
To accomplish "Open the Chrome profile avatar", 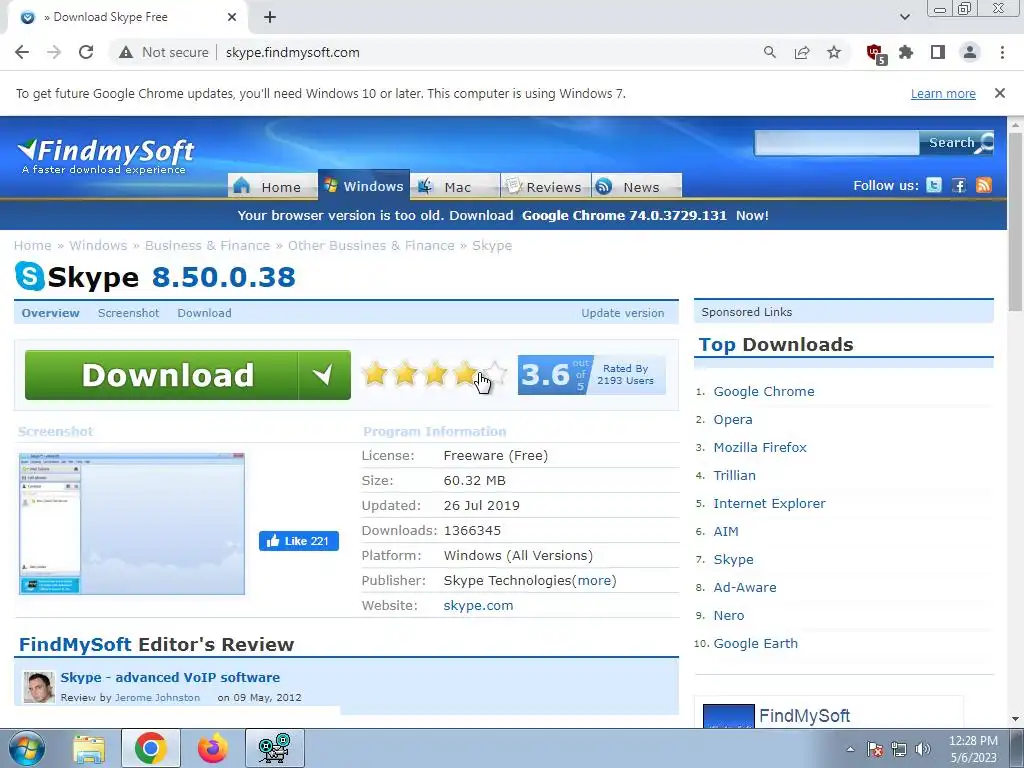I will coord(970,52).
